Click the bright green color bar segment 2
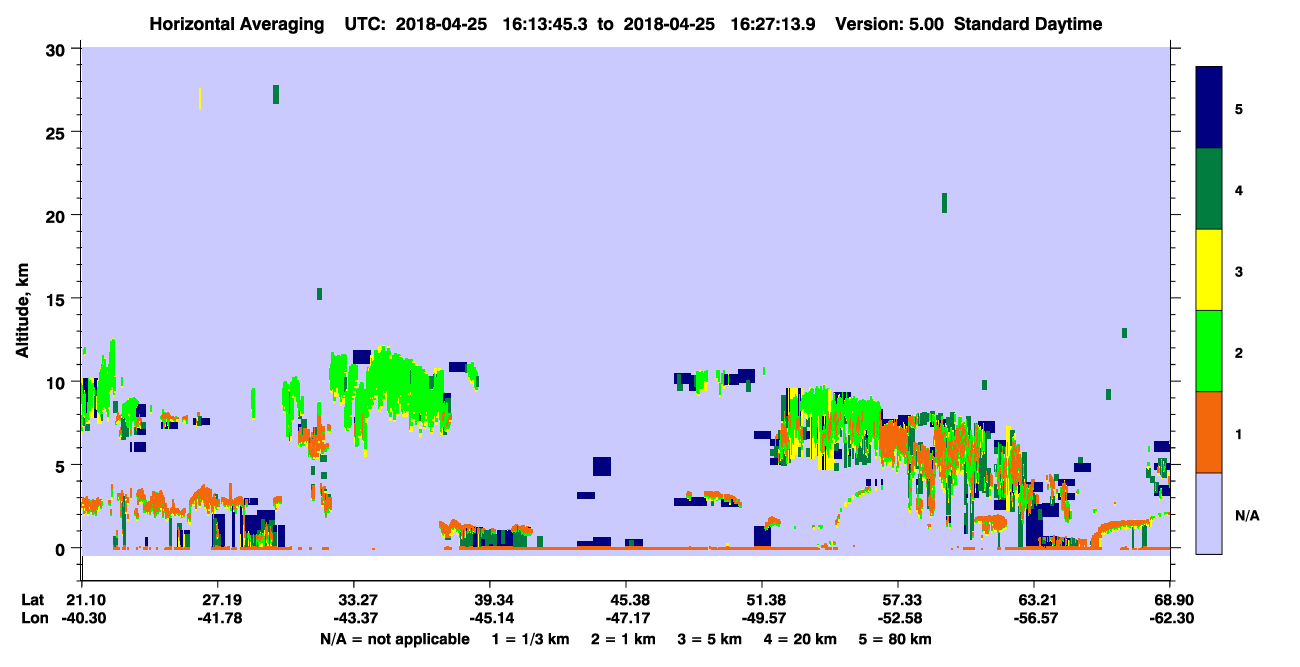The width and height of the screenshot is (1300, 667). [1210, 351]
